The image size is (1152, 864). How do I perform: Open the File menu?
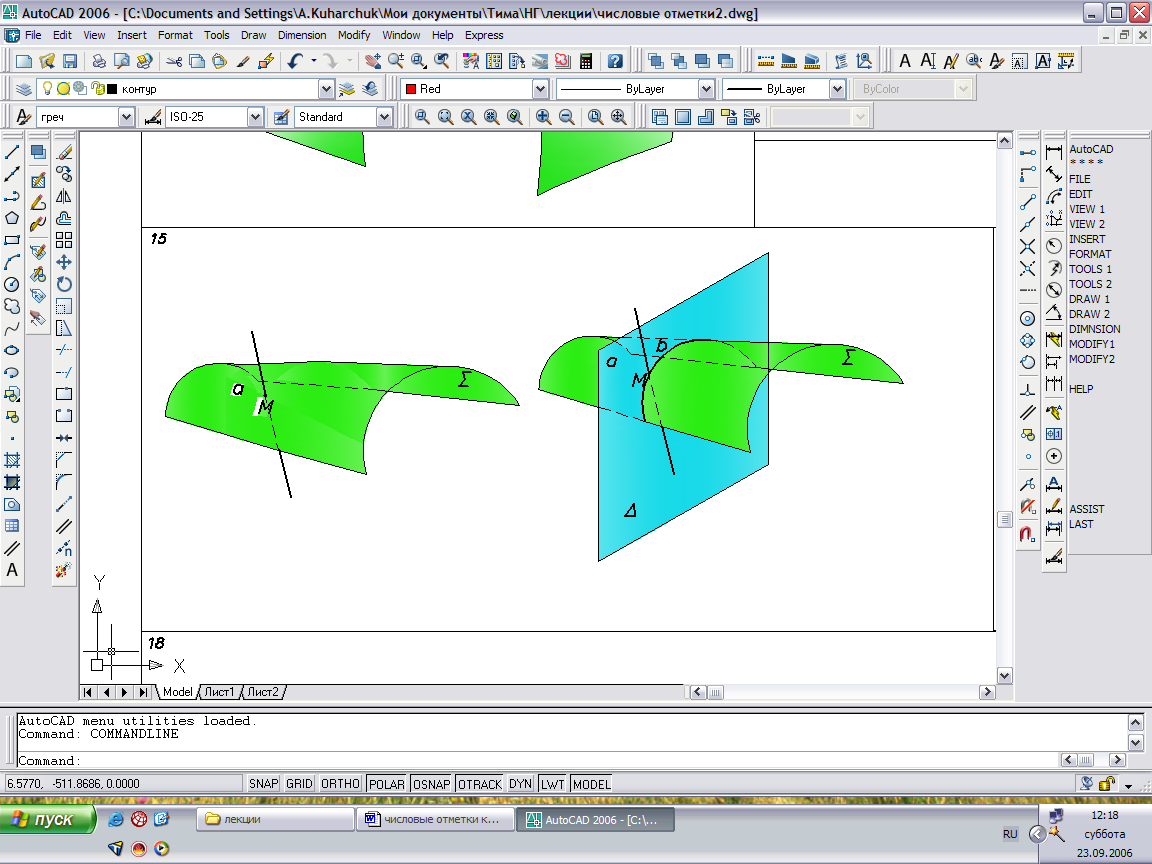point(33,35)
